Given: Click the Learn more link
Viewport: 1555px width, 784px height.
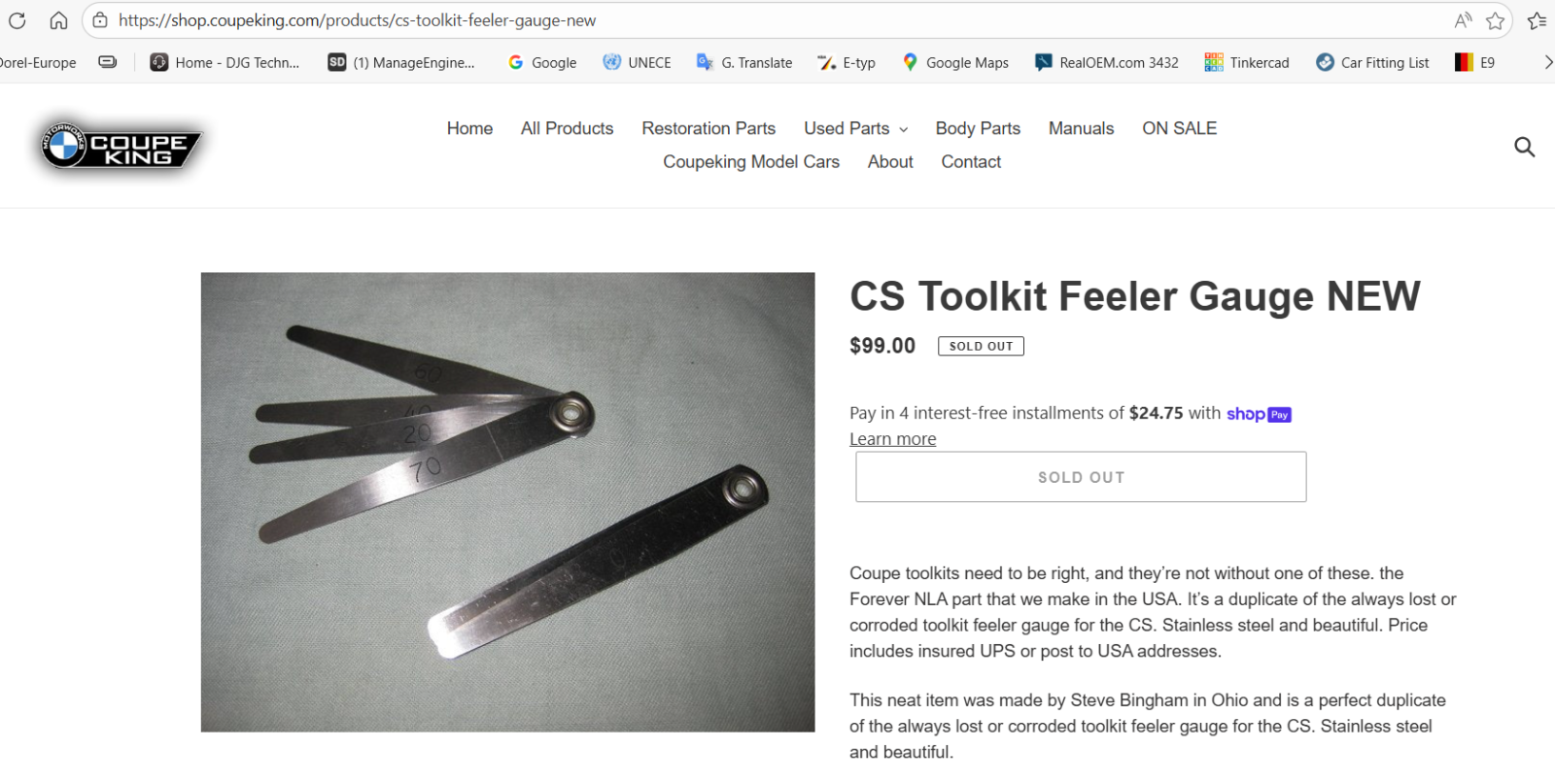Looking at the screenshot, I should coord(892,439).
